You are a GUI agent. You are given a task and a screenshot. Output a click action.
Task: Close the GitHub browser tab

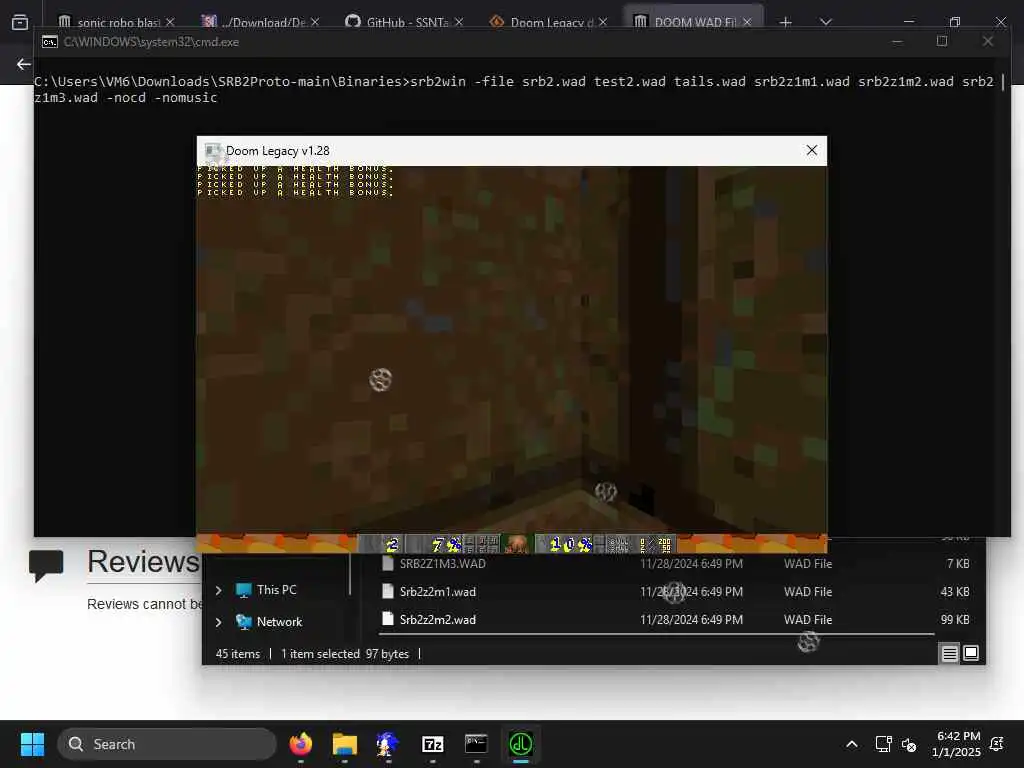pos(459,22)
